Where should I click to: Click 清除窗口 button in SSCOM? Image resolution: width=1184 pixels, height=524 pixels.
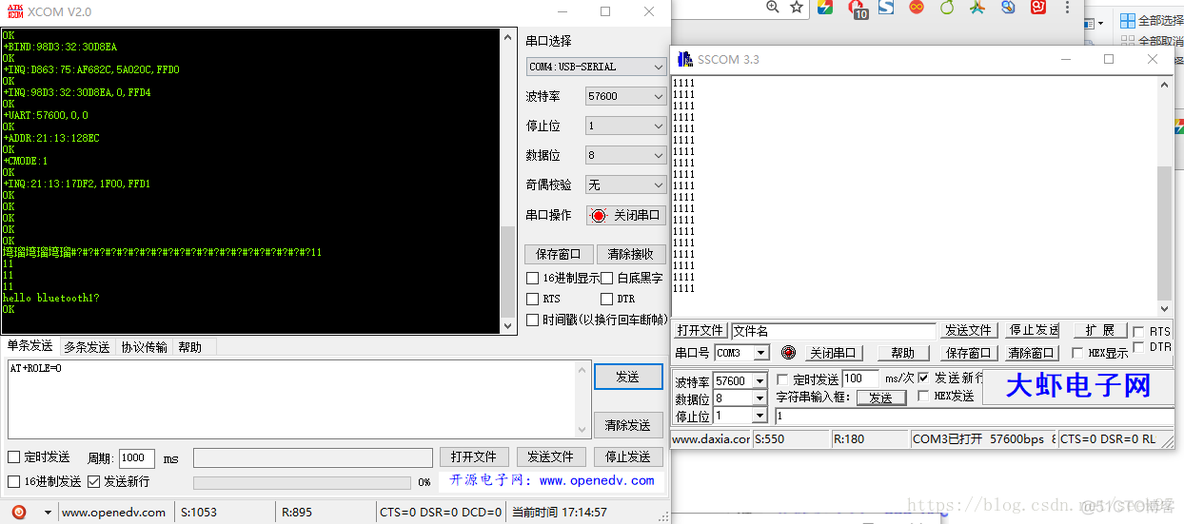pyautogui.click(x=1031, y=353)
